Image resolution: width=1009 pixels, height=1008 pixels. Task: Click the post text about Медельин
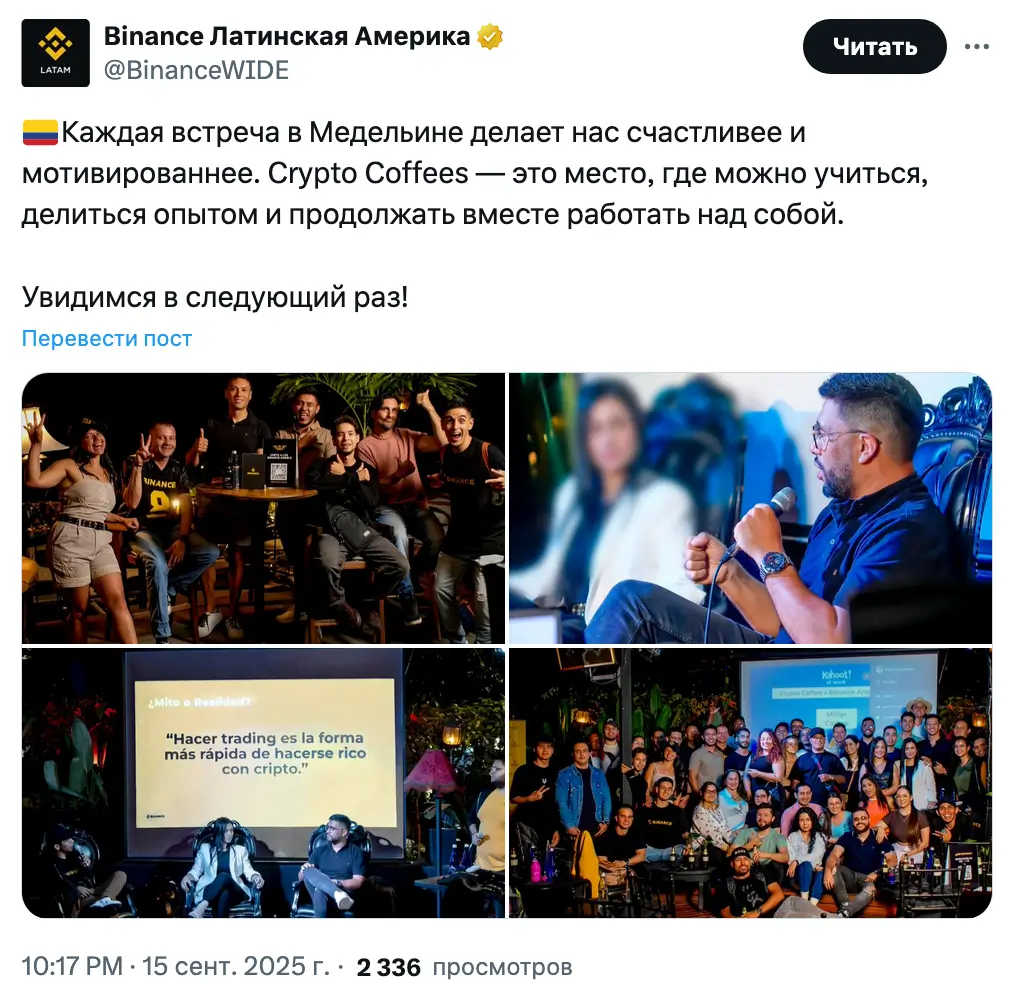point(475,173)
